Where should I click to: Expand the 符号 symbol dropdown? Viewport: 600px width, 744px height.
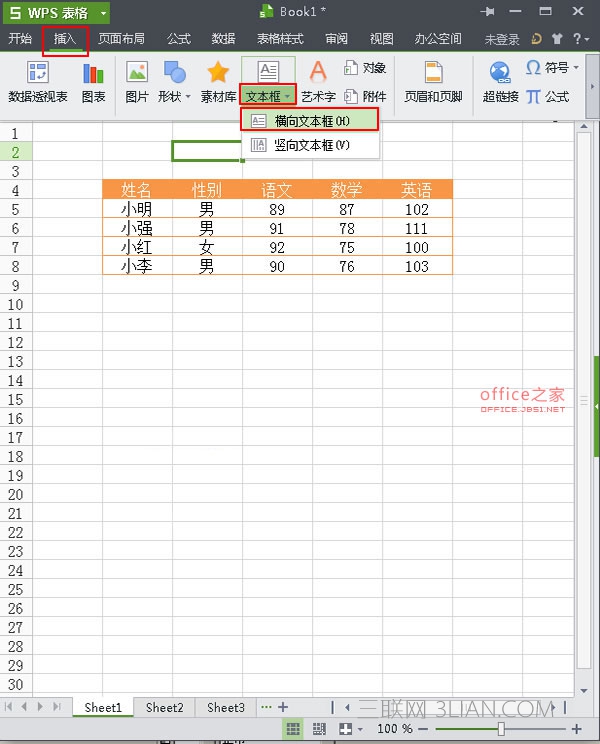576,67
